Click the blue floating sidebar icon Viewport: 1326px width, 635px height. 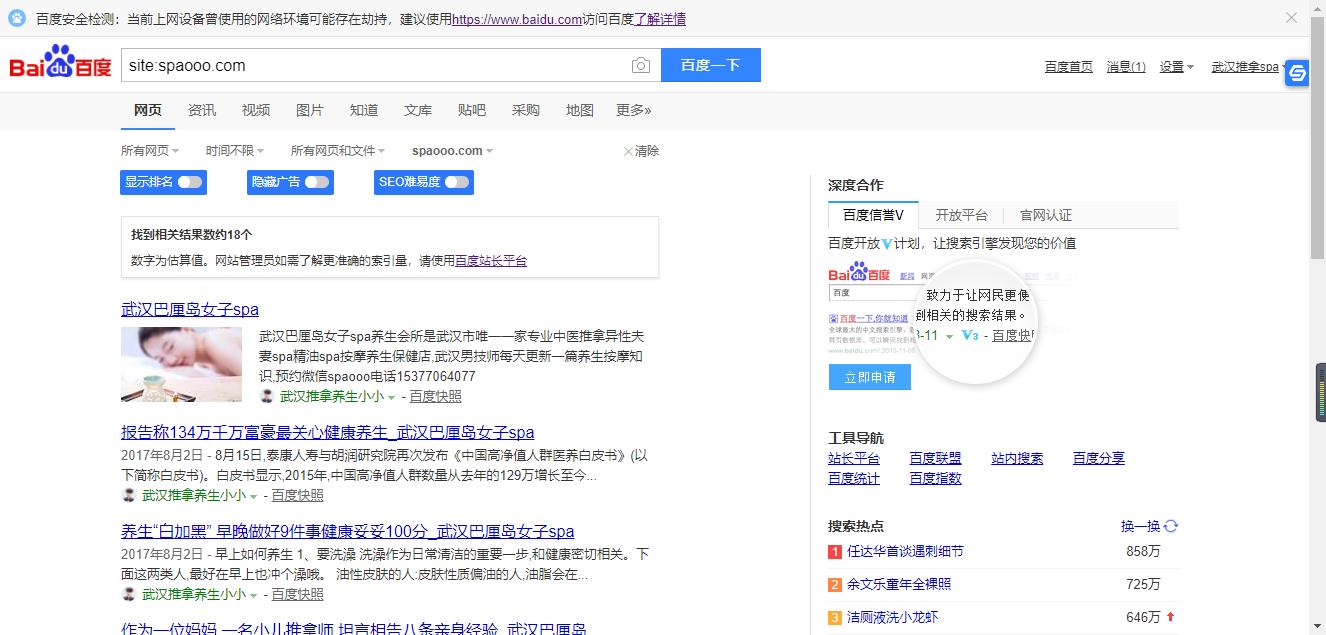click(x=1296, y=72)
